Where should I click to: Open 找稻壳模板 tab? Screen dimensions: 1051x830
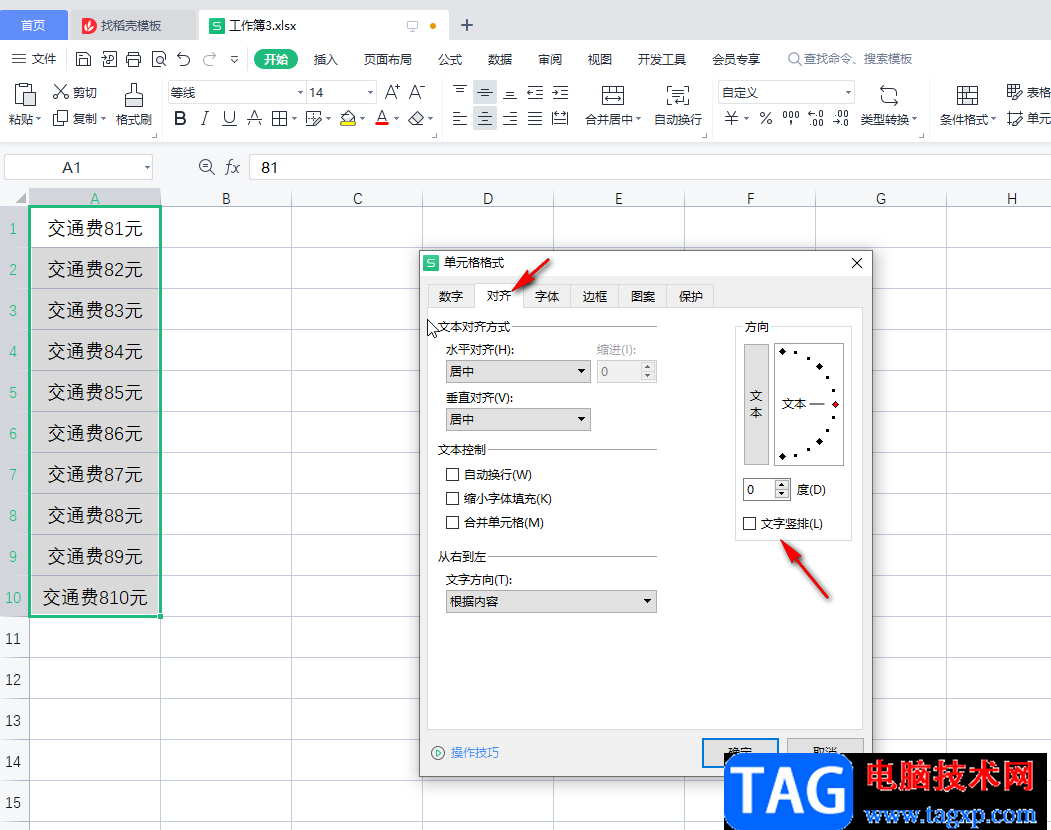tap(131, 25)
